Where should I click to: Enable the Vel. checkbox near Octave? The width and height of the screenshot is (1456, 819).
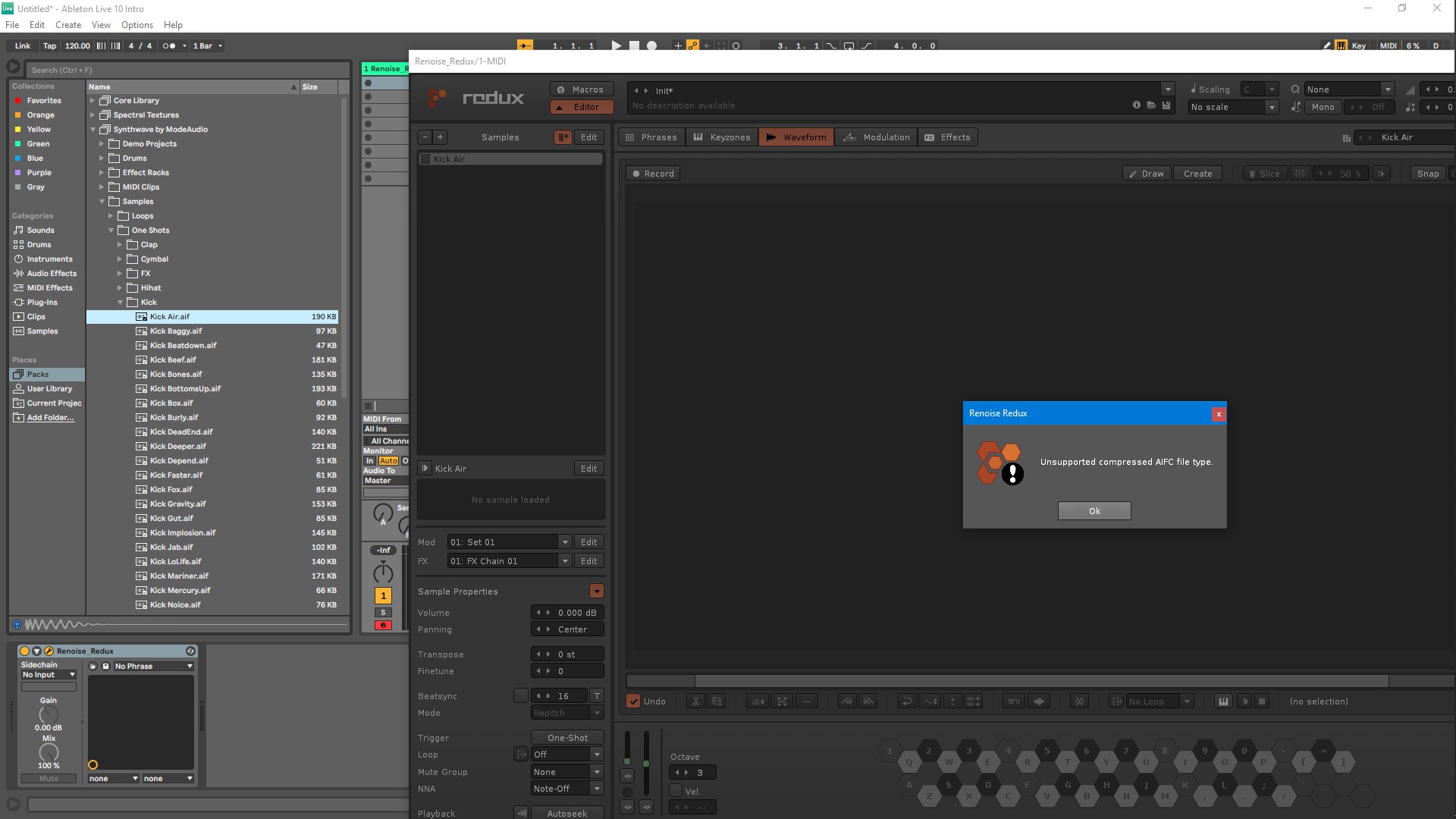pos(676,791)
